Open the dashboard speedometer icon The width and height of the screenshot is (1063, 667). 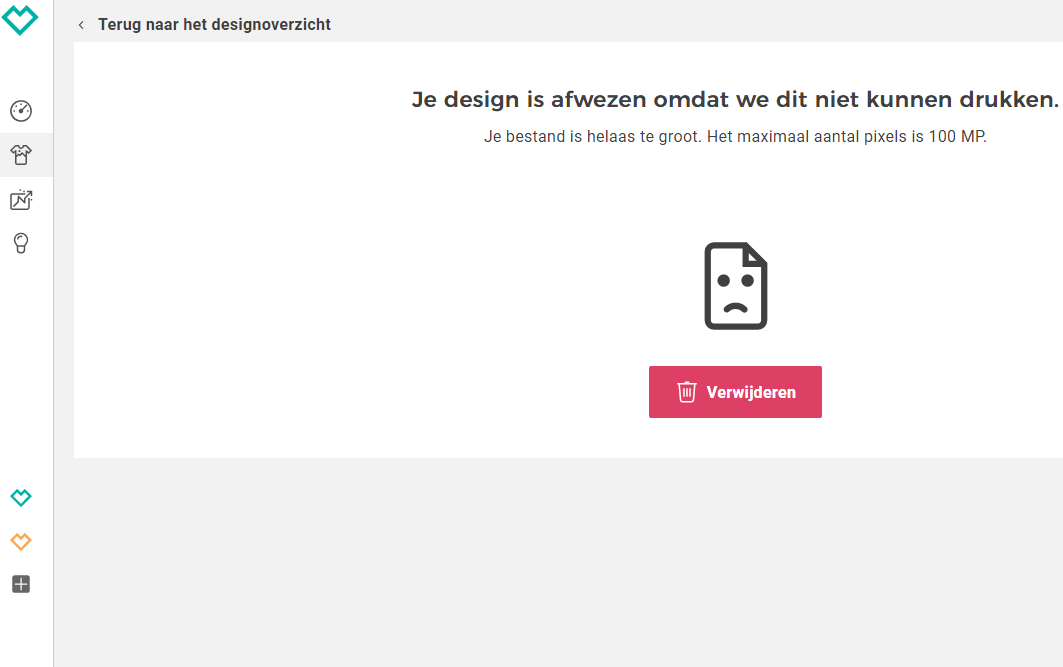pos(21,111)
